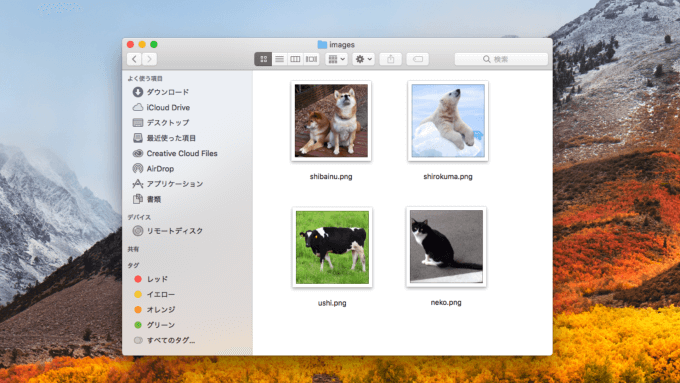Viewport: 680px width, 383px height.
Task: Select the shirokuma.png polar bear thumbnail
Action: 448,121
